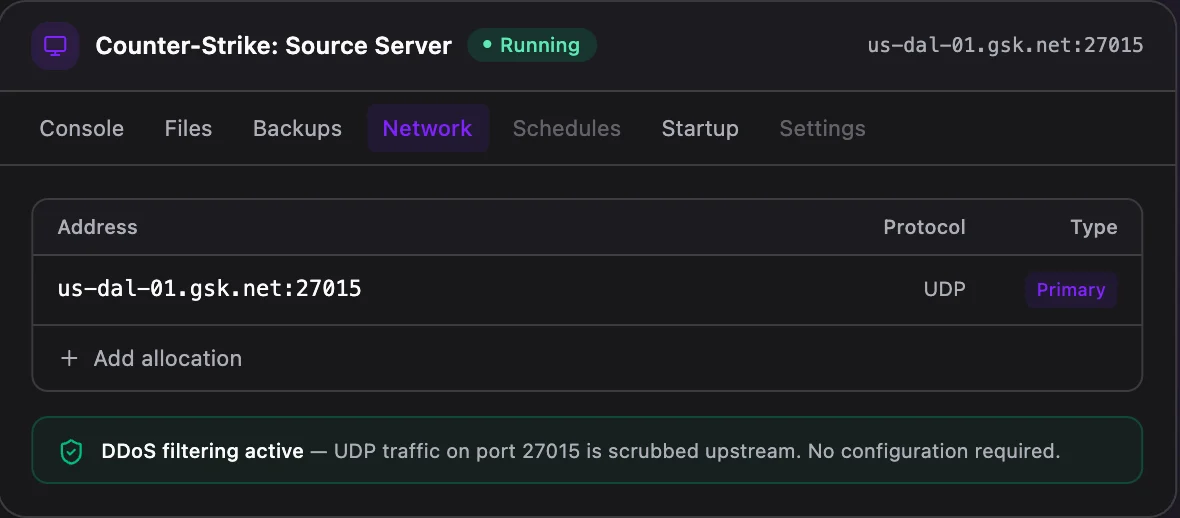Click the purple server monitor icon
This screenshot has width=1180, height=518.
click(x=55, y=45)
